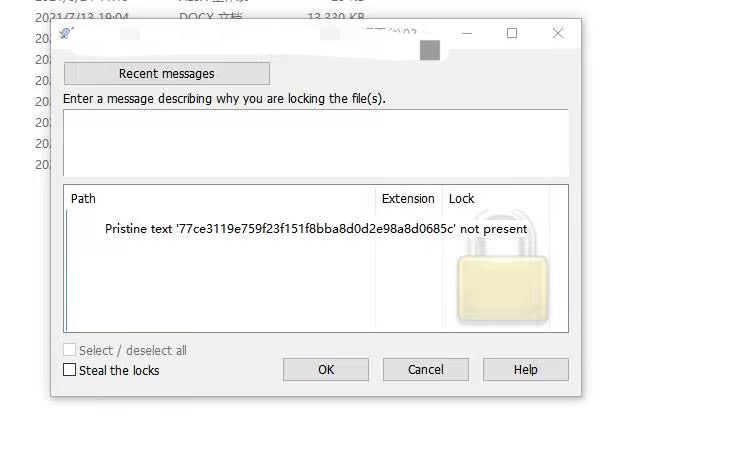Sort by the Lock column header
Viewport: 753px width, 449px height.
tap(495, 198)
